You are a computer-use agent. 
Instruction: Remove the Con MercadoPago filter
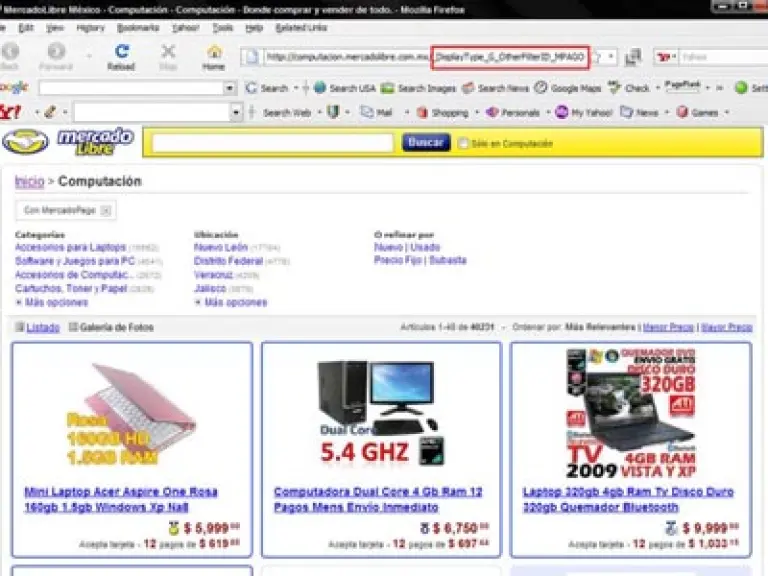tap(106, 211)
